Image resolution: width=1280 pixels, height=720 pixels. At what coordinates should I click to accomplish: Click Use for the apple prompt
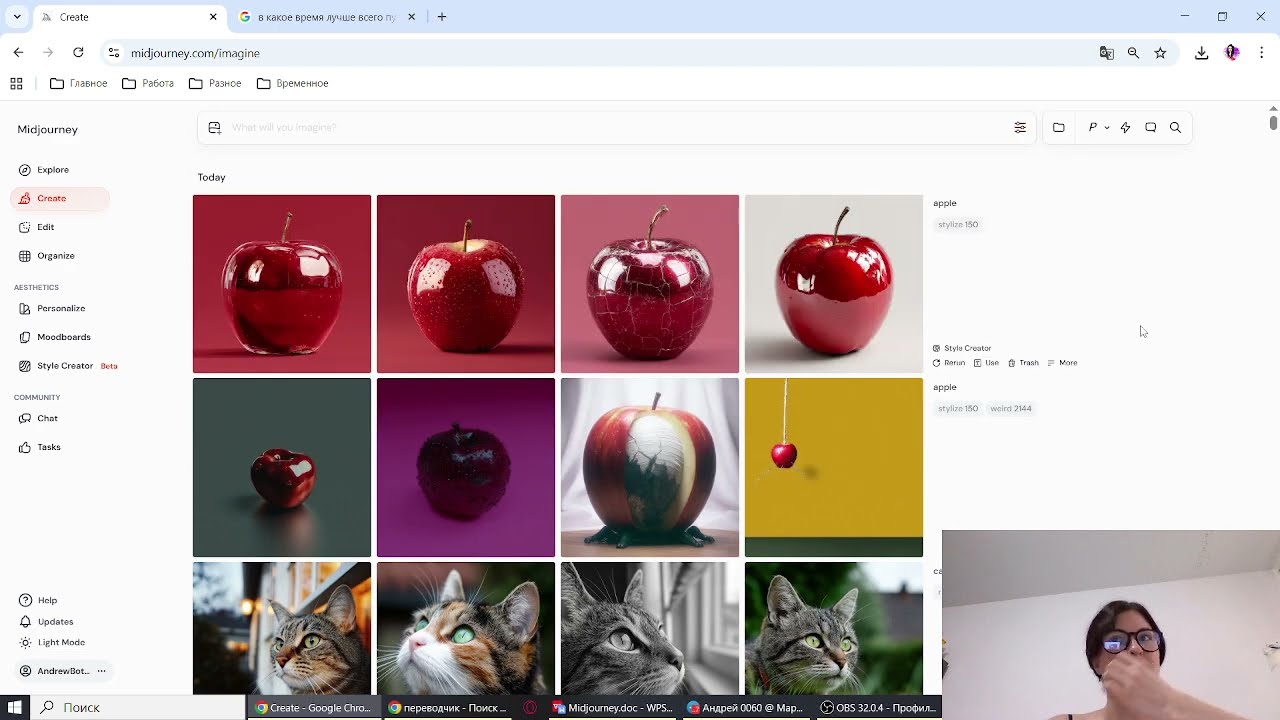(986, 363)
